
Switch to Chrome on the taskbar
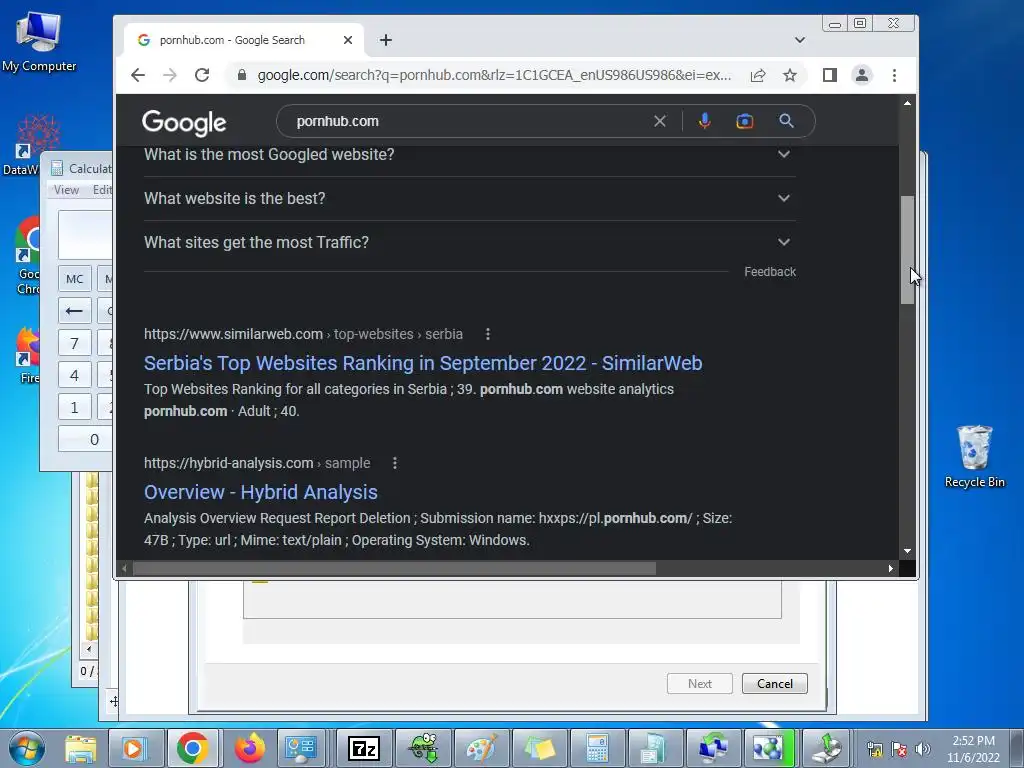coord(192,748)
